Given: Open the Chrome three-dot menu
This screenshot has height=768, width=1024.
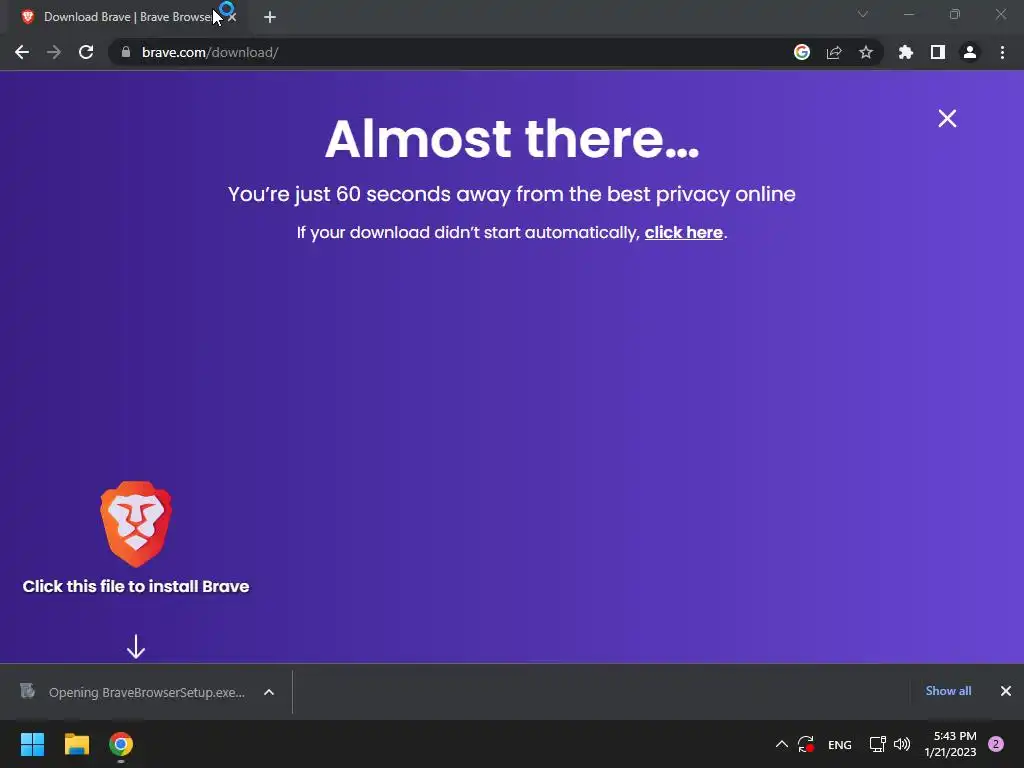Looking at the screenshot, I should (1002, 52).
